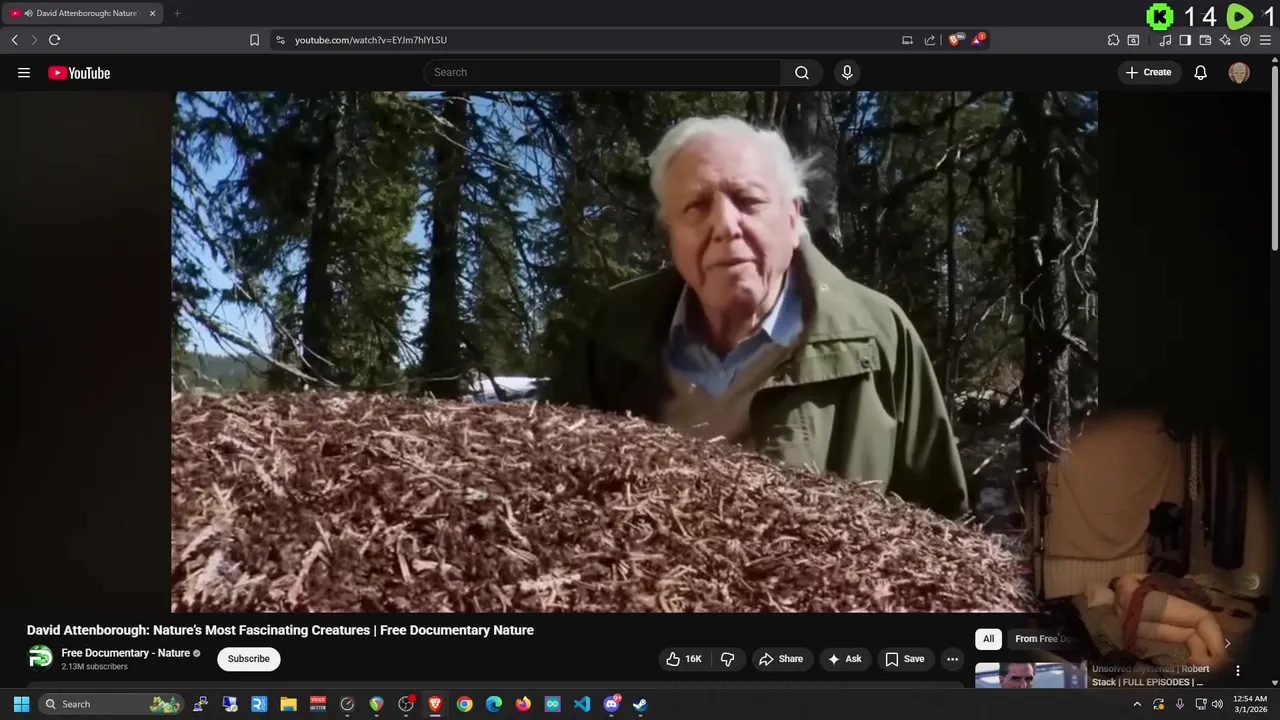
Task: Open Microsoft Edge from taskbar
Action: [x=494, y=704]
